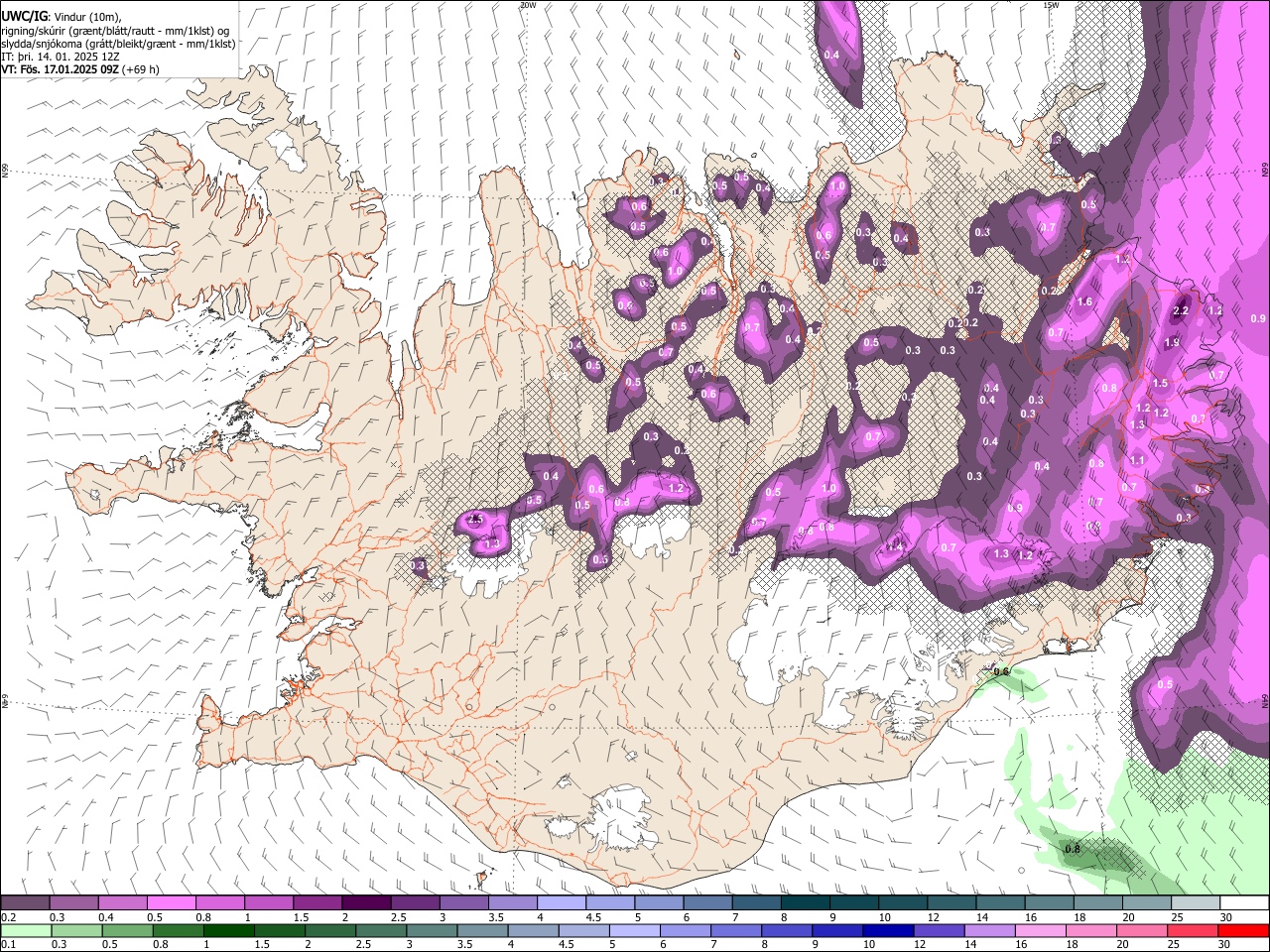Screen dimensions: 1270x952
Task: Select the top legend swatch labeled 25
Action: 1195,902
